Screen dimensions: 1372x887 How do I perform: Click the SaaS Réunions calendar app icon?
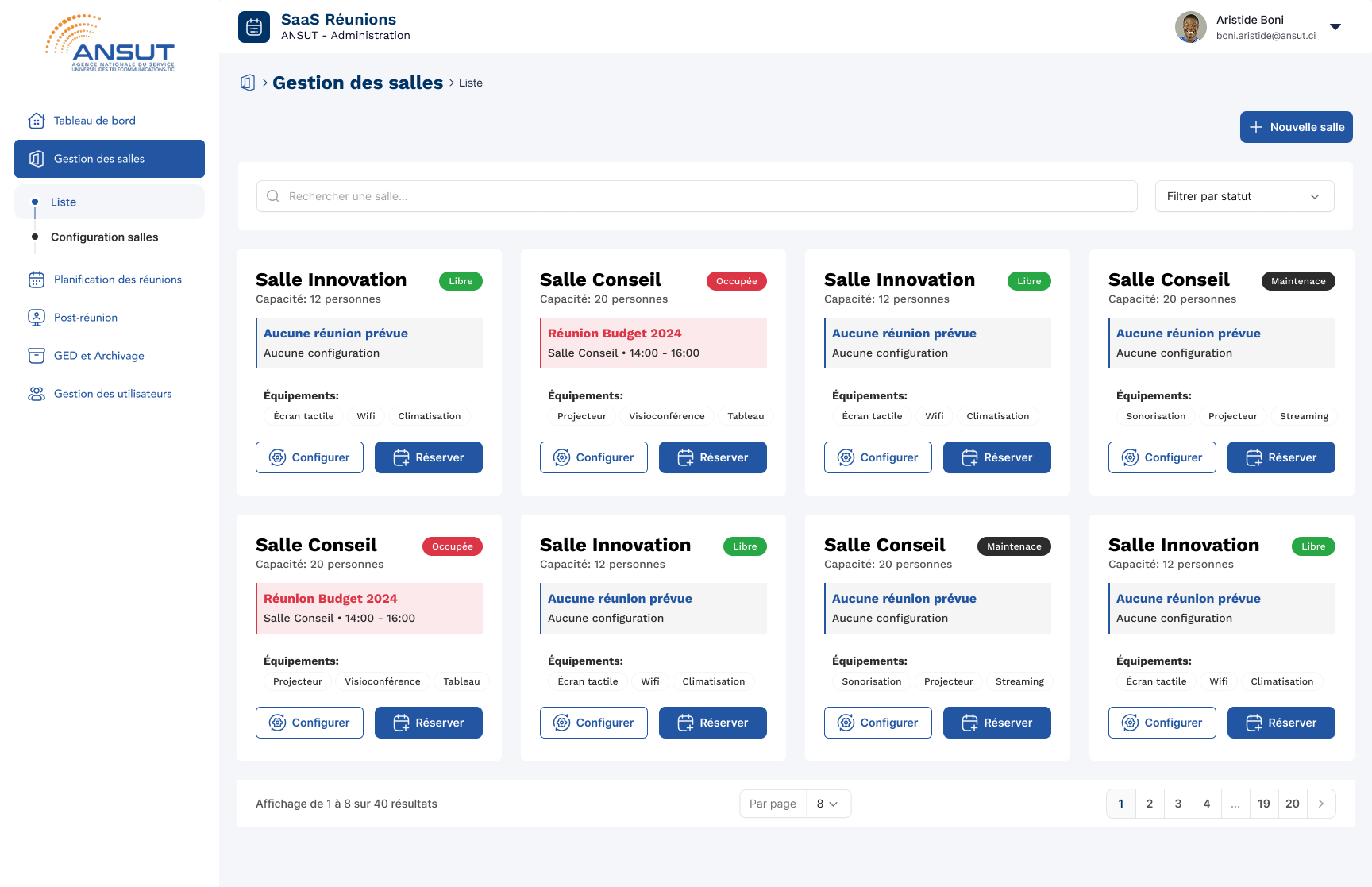point(254,27)
